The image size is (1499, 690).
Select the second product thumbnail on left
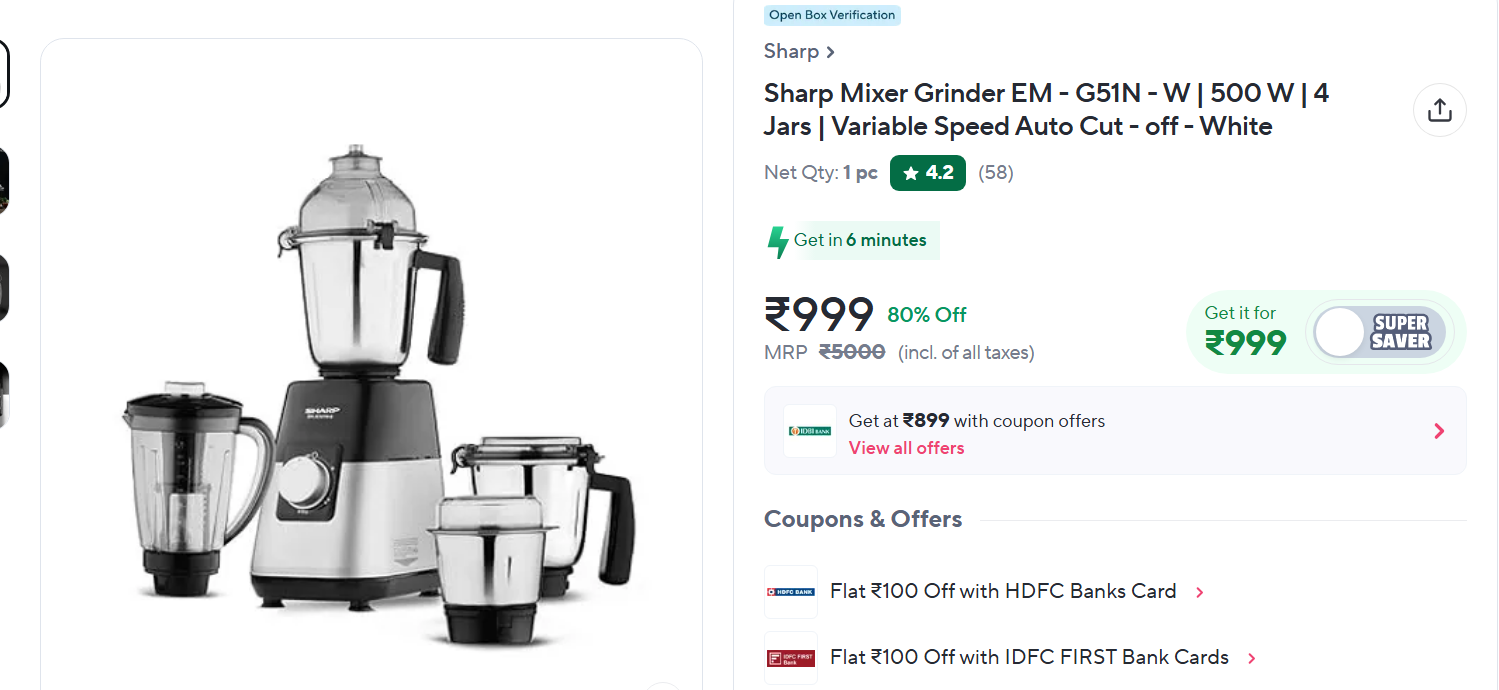[x=3, y=181]
